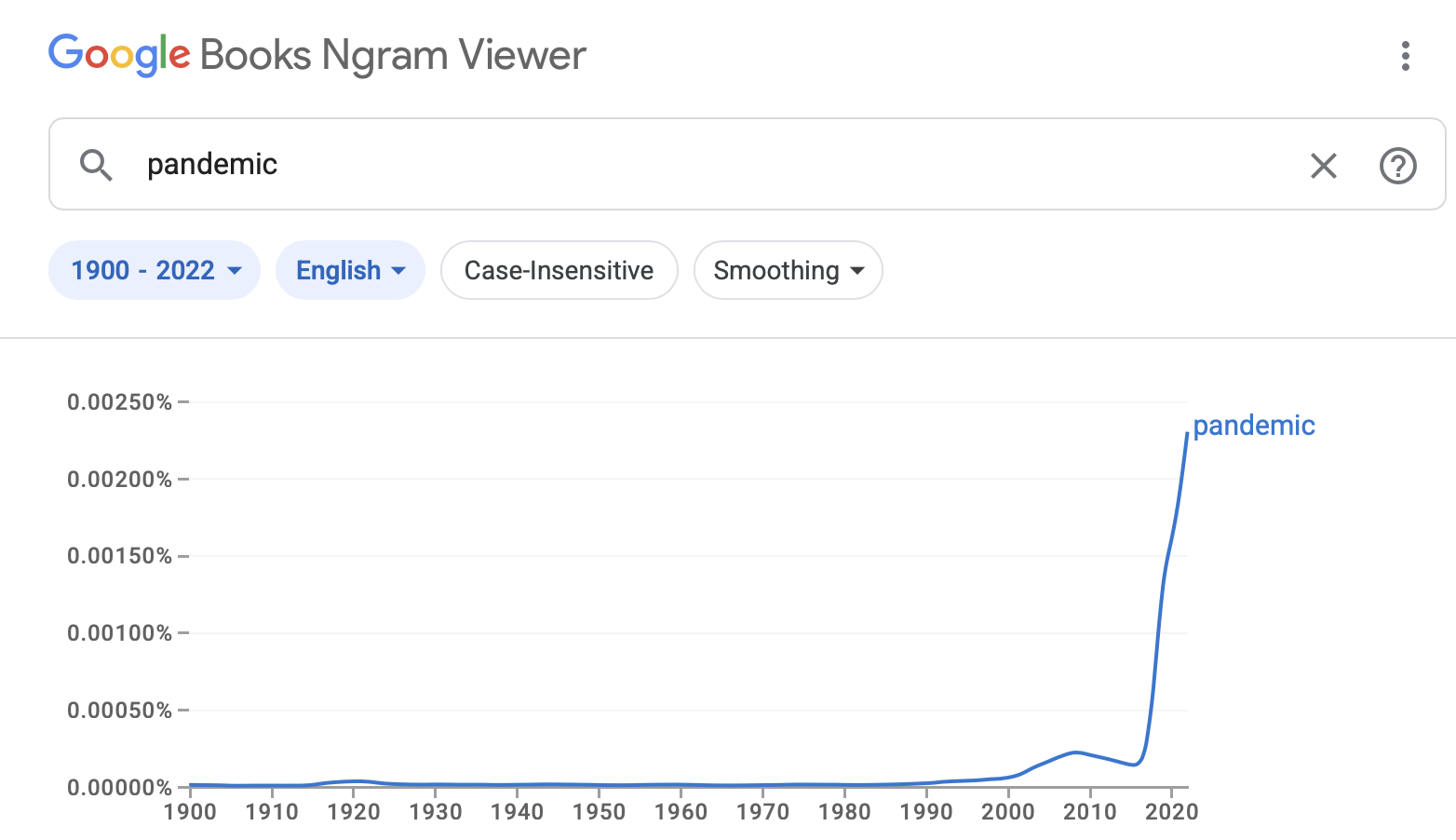
Task: Click the 2020 label on the x-axis
Action: coord(1171,812)
